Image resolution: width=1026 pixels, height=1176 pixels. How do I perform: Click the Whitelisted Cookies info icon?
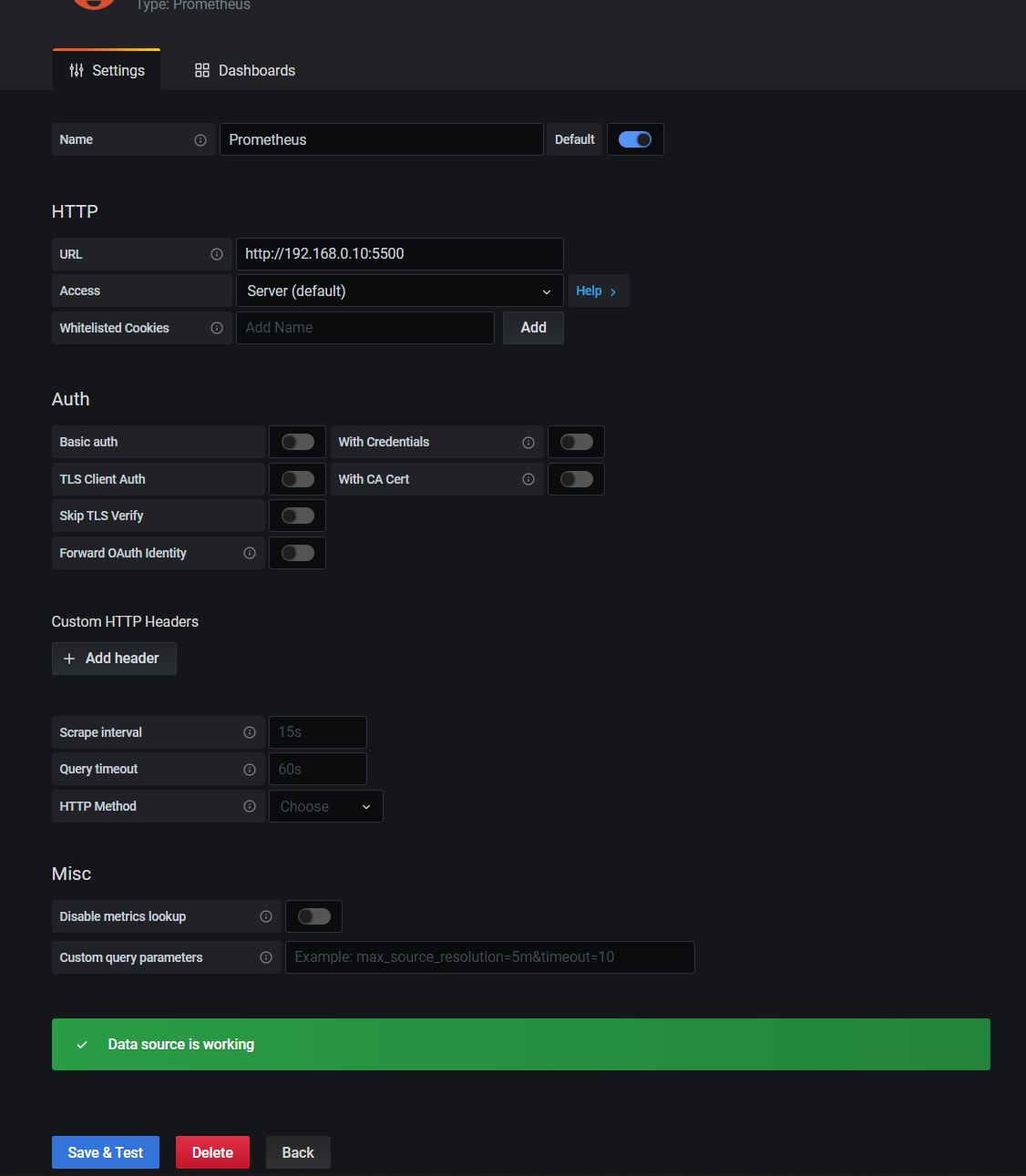[217, 328]
